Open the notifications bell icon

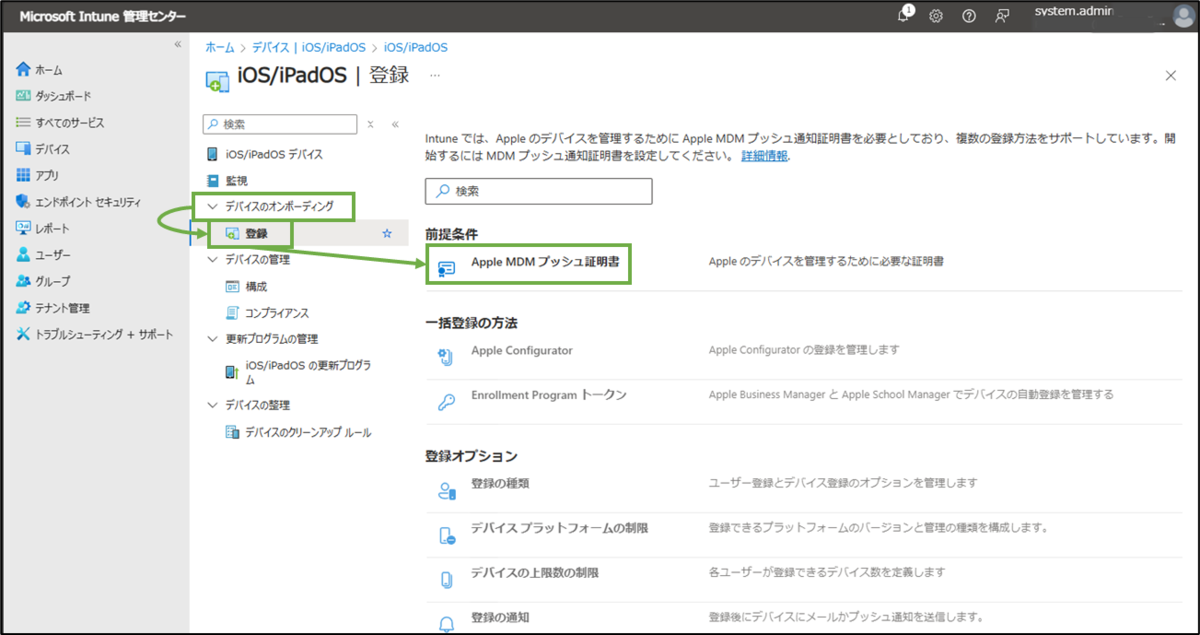[x=905, y=16]
